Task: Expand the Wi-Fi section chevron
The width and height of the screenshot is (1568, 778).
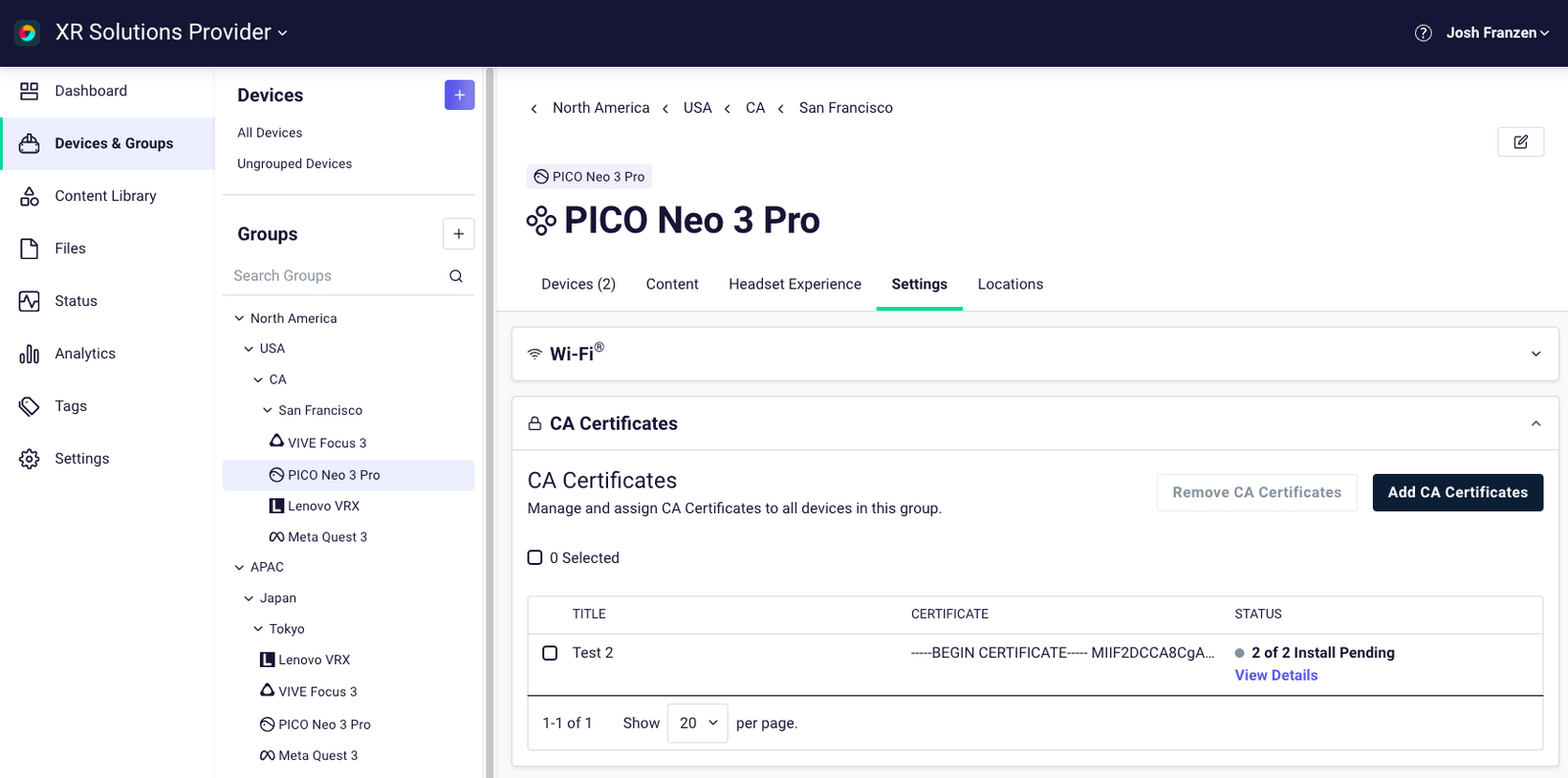Action: 1535,354
